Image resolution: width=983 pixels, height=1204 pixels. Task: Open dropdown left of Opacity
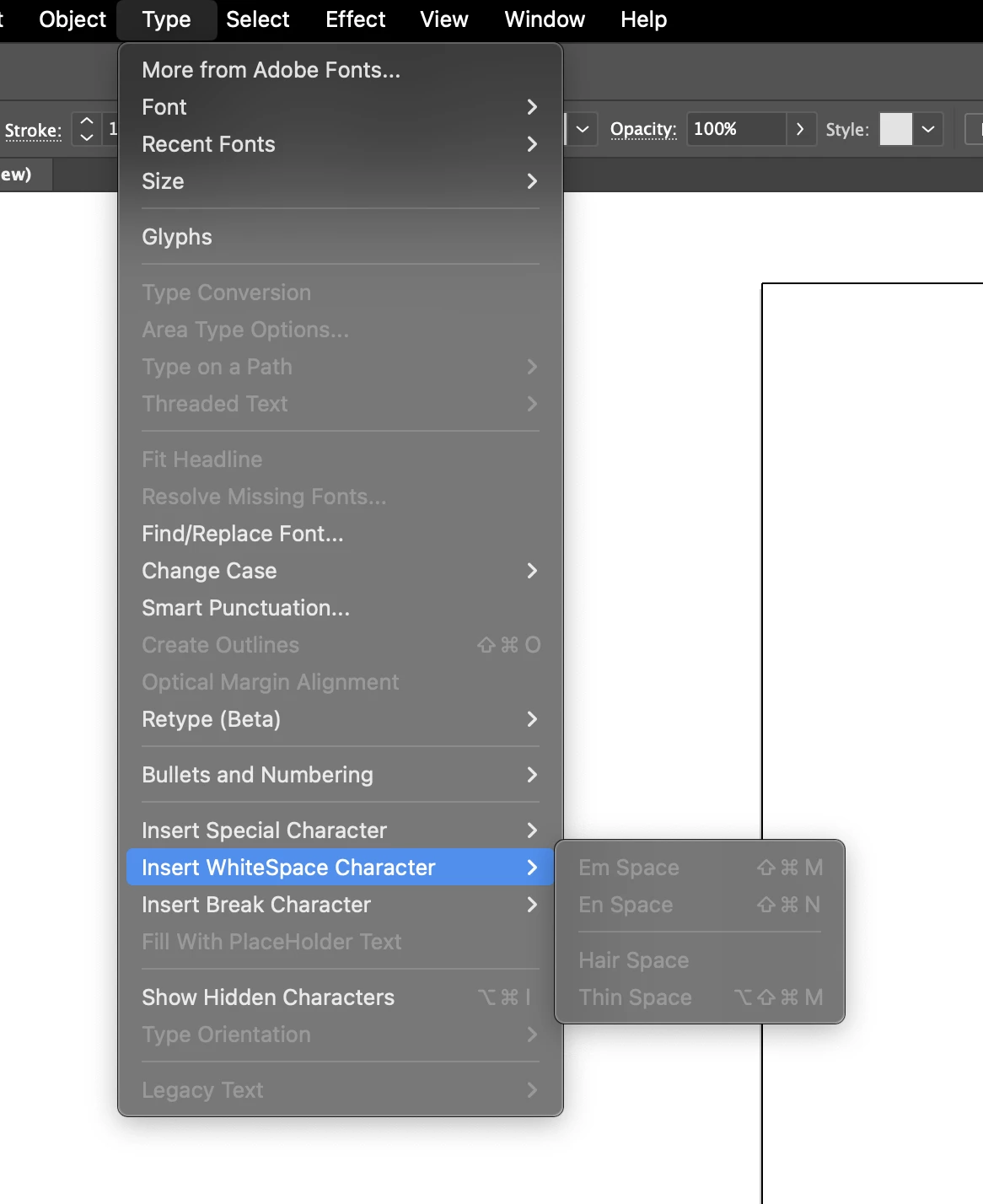(x=583, y=129)
